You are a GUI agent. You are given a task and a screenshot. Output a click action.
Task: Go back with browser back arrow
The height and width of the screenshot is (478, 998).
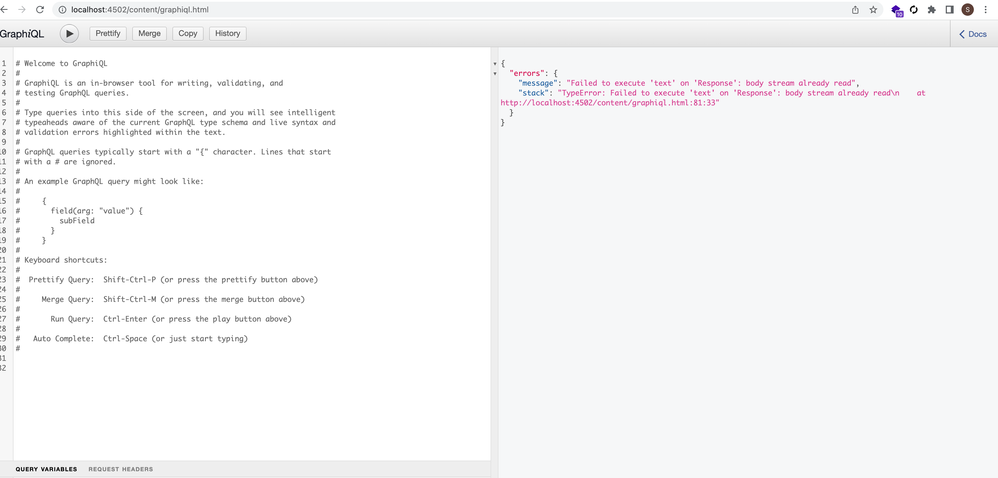click(4, 10)
